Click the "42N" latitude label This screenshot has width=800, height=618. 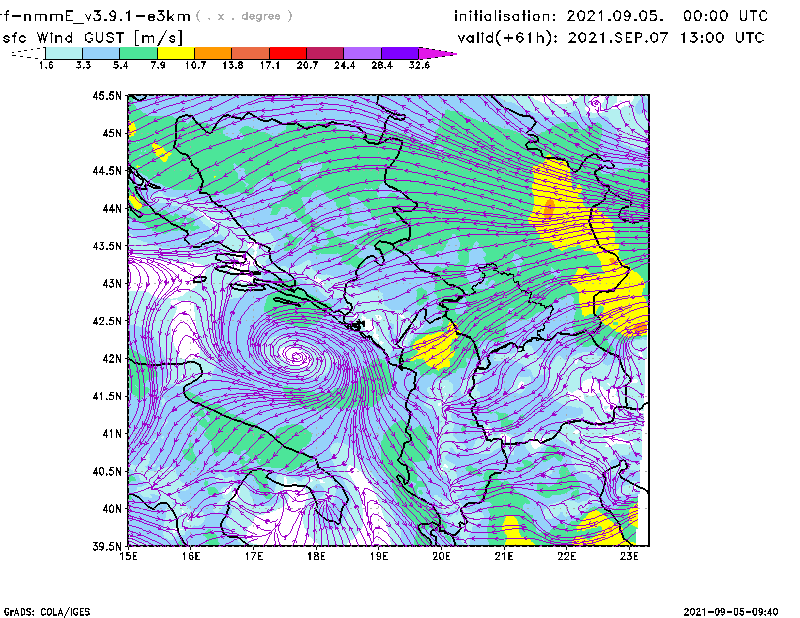[112, 359]
